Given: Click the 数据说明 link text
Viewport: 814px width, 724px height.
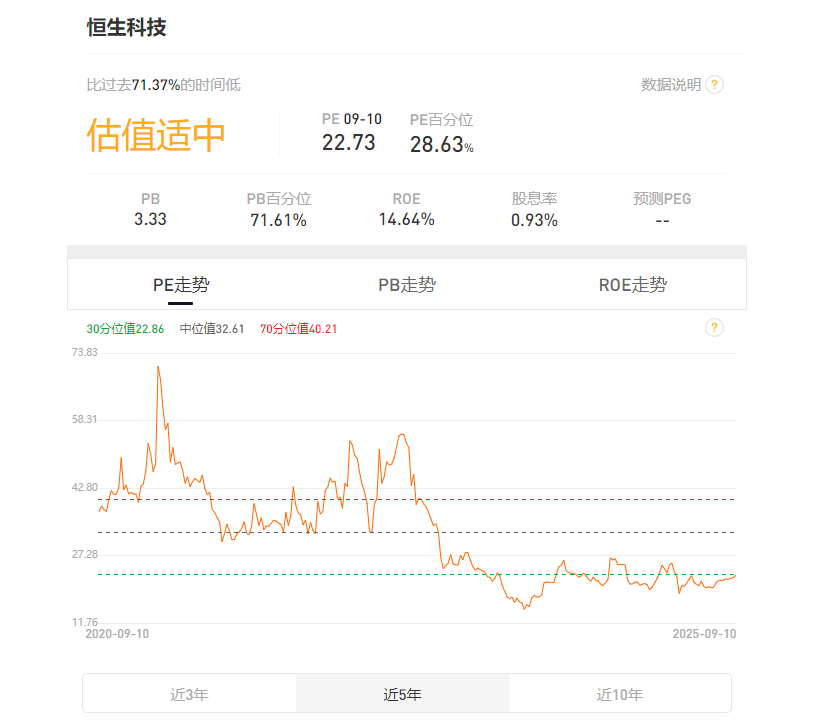Looking at the screenshot, I should point(671,84).
